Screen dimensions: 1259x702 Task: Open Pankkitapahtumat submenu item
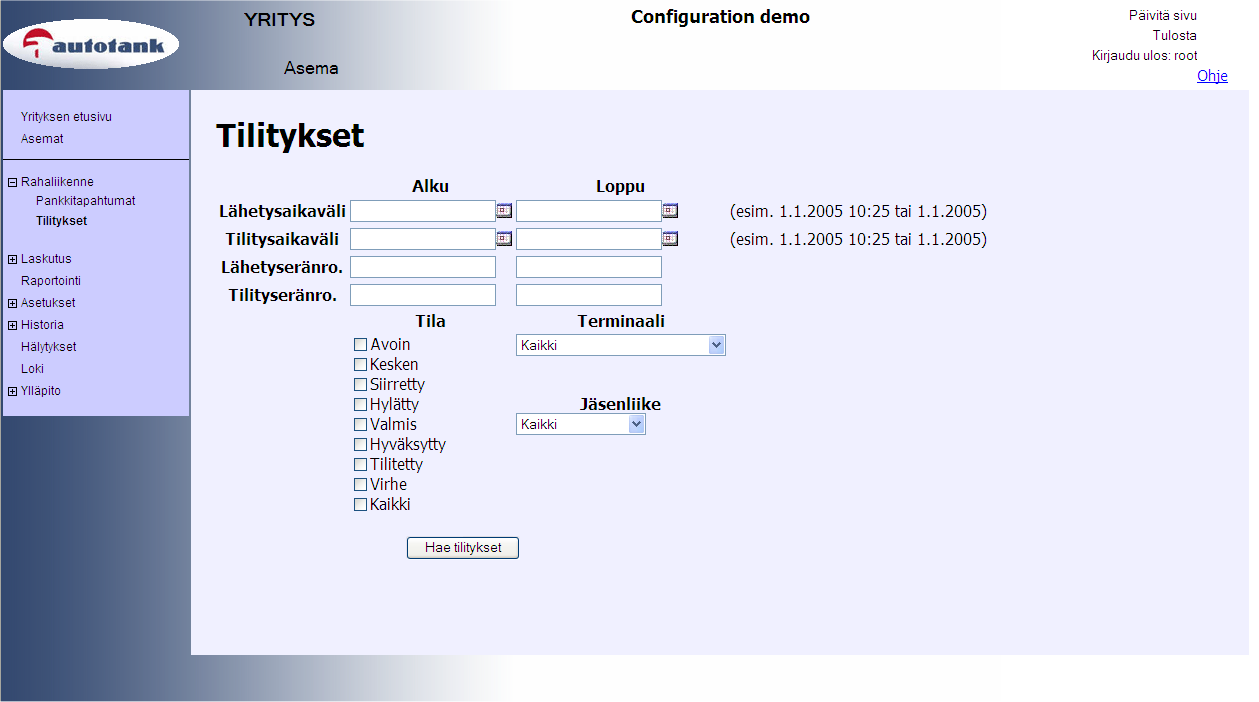pyautogui.click(x=85, y=201)
